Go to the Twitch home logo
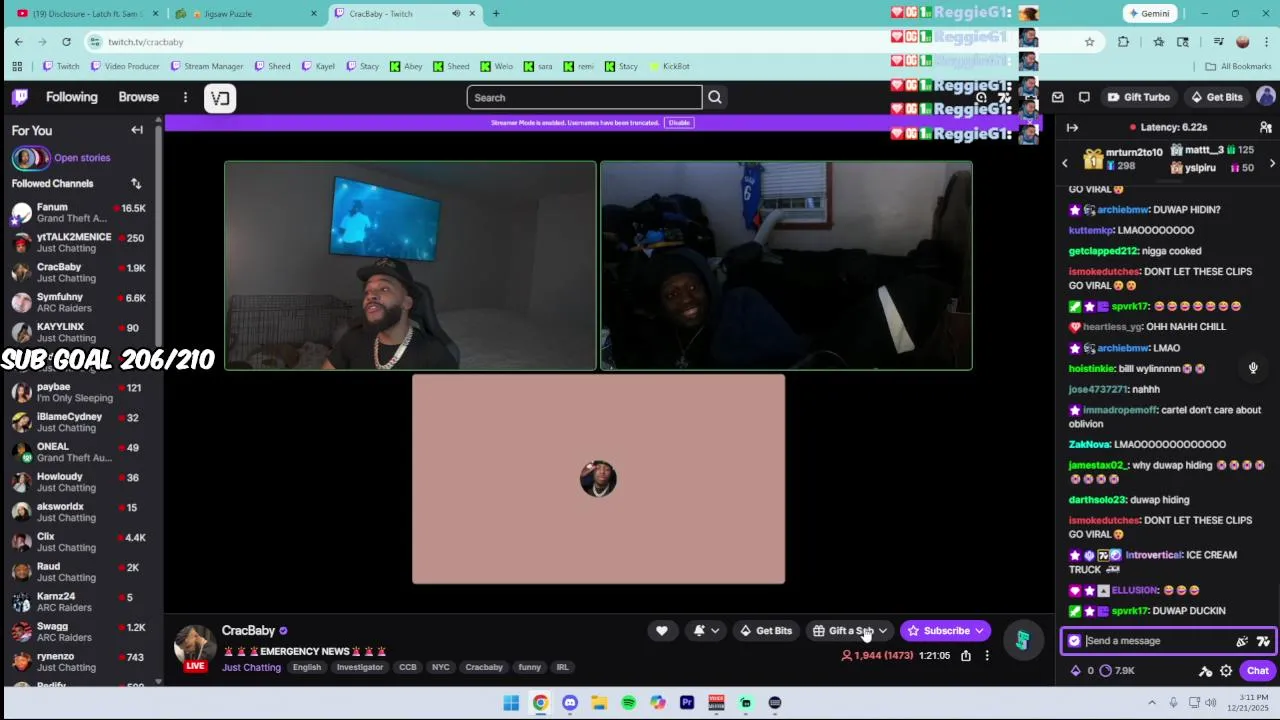Screen dimensions: 1280x720 [20, 97]
